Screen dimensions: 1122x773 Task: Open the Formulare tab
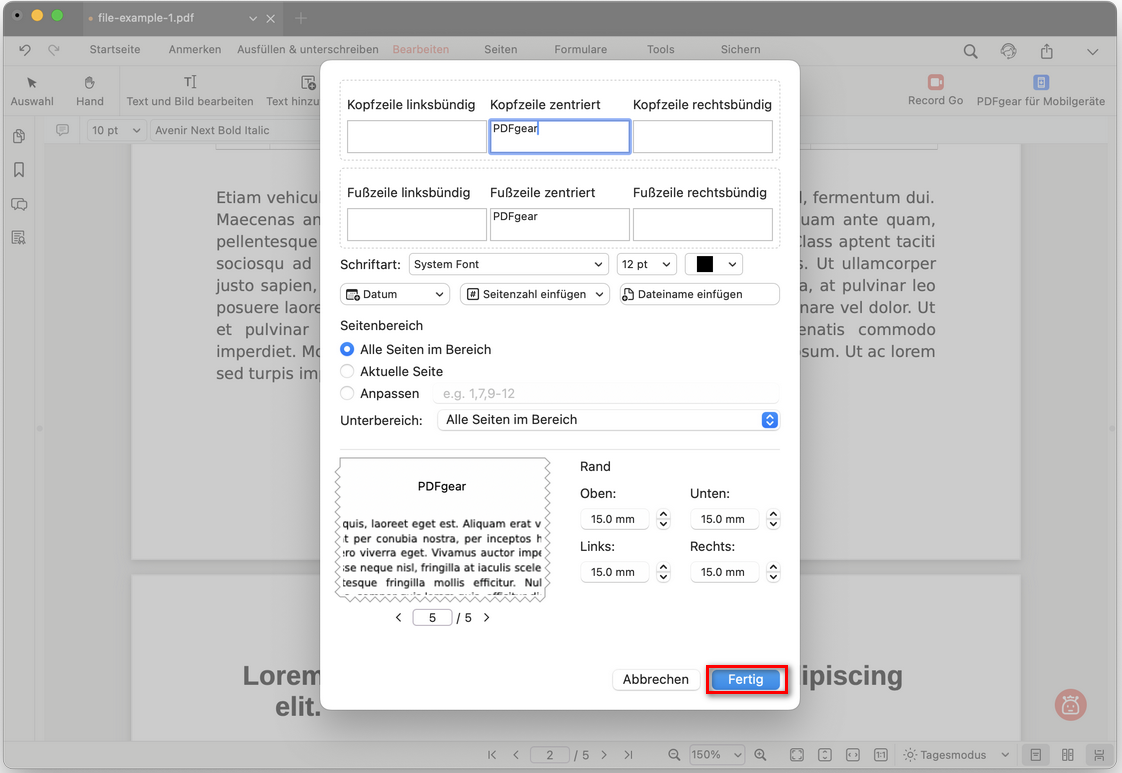pos(580,49)
